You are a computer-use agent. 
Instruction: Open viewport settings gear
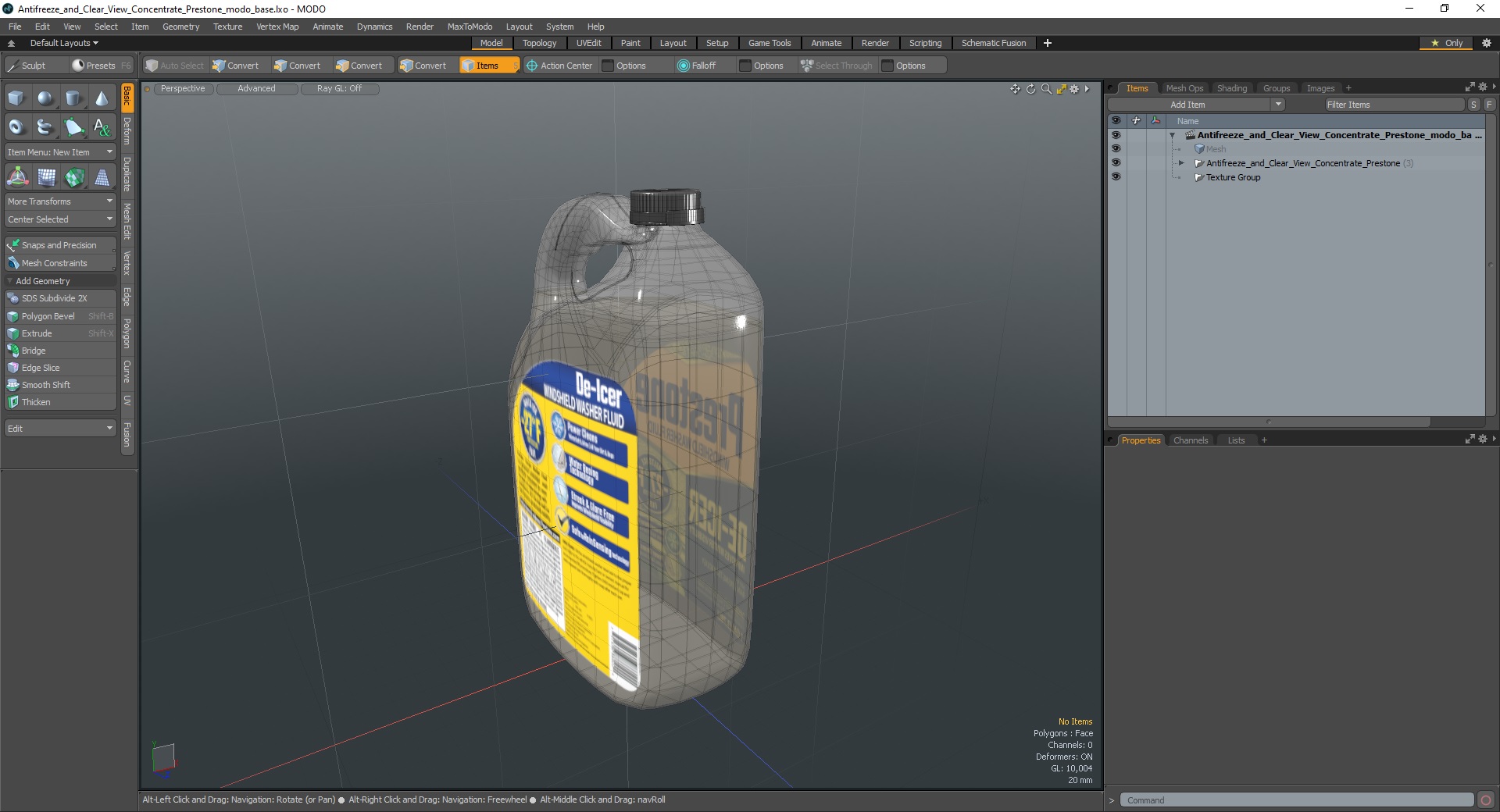[x=1074, y=89]
